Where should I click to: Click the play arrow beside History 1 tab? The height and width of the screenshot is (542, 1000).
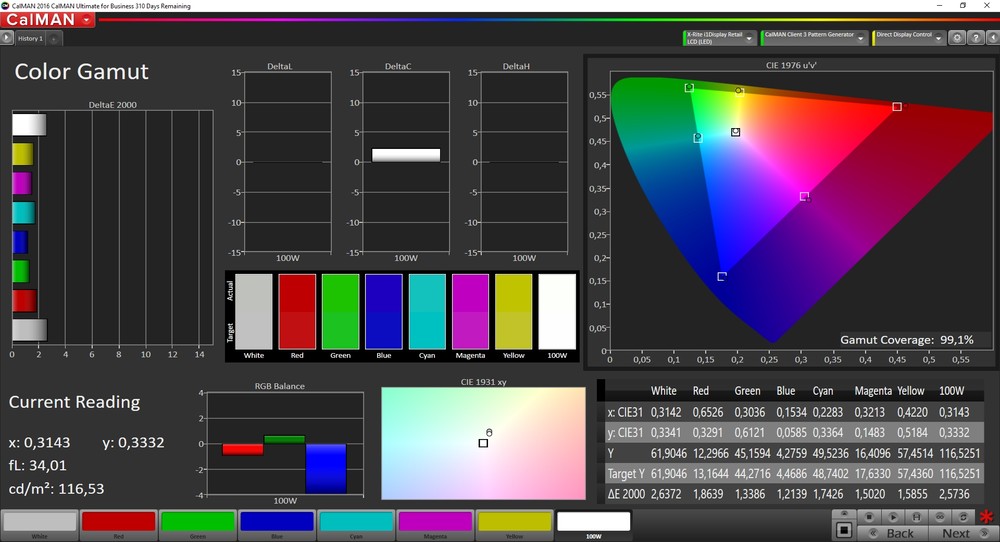click(7, 38)
